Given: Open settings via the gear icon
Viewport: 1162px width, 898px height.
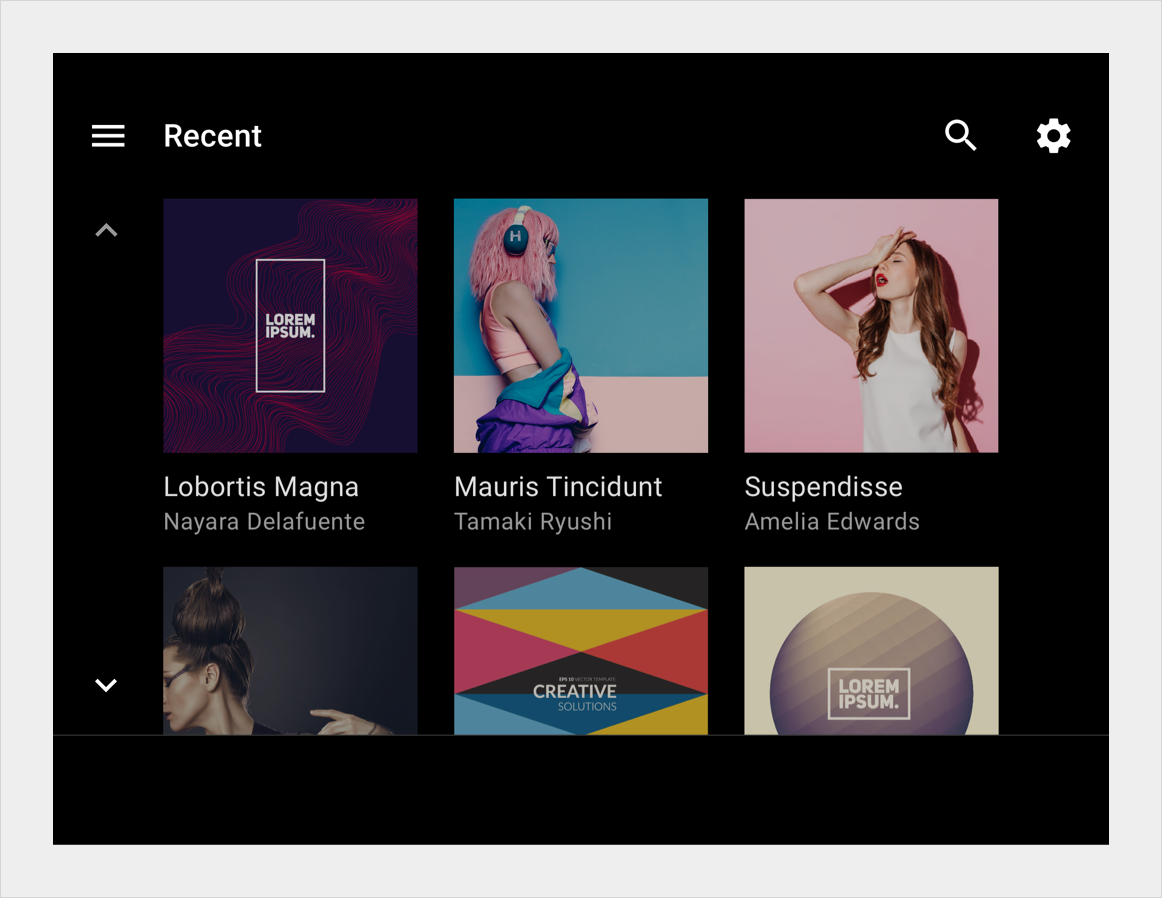Looking at the screenshot, I should [x=1053, y=136].
